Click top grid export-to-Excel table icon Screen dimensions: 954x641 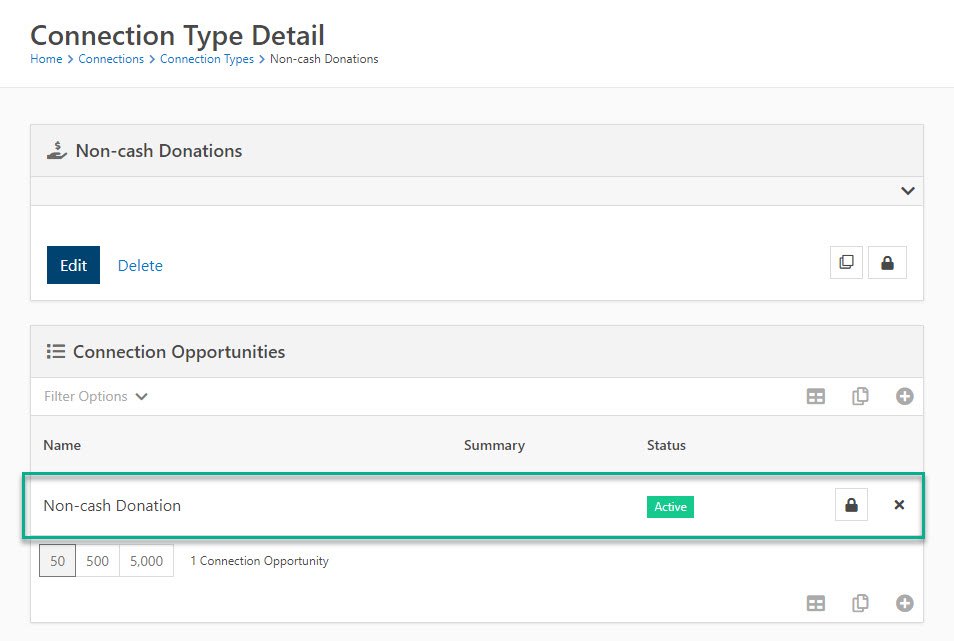tap(815, 397)
